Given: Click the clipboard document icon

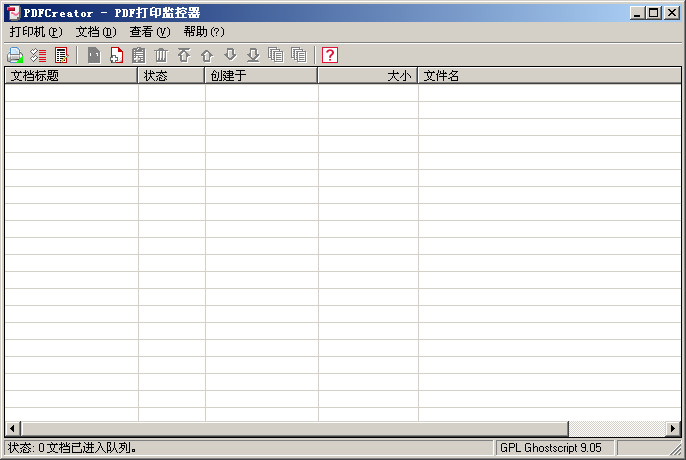Looking at the screenshot, I should coord(139,55).
